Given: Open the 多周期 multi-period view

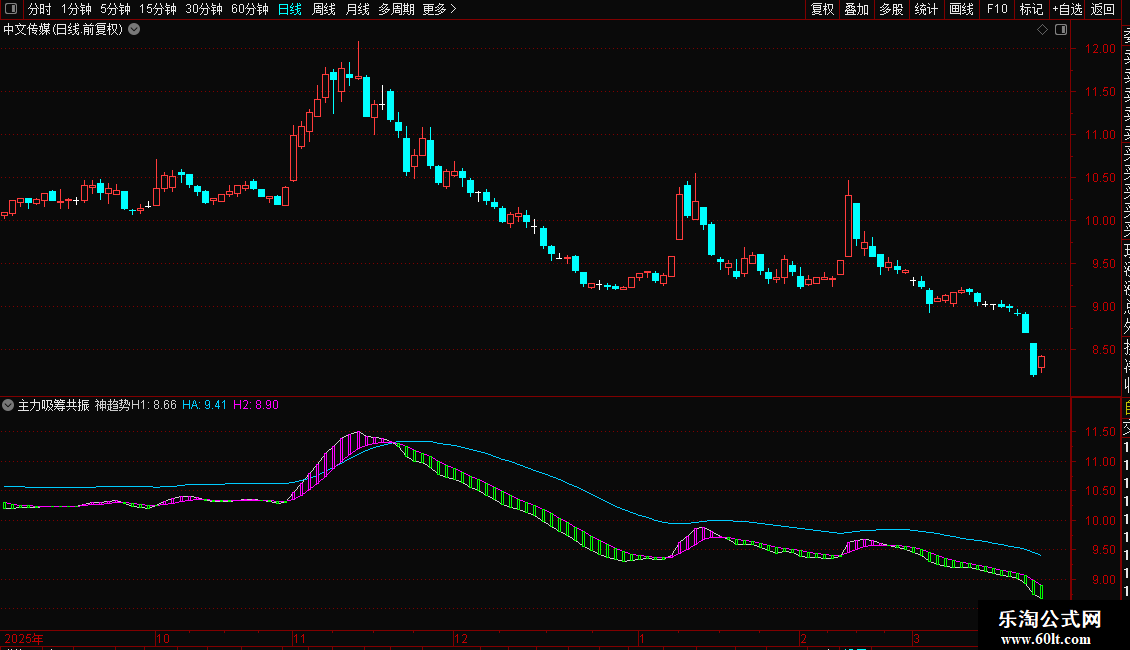Looking at the screenshot, I should point(396,9).
